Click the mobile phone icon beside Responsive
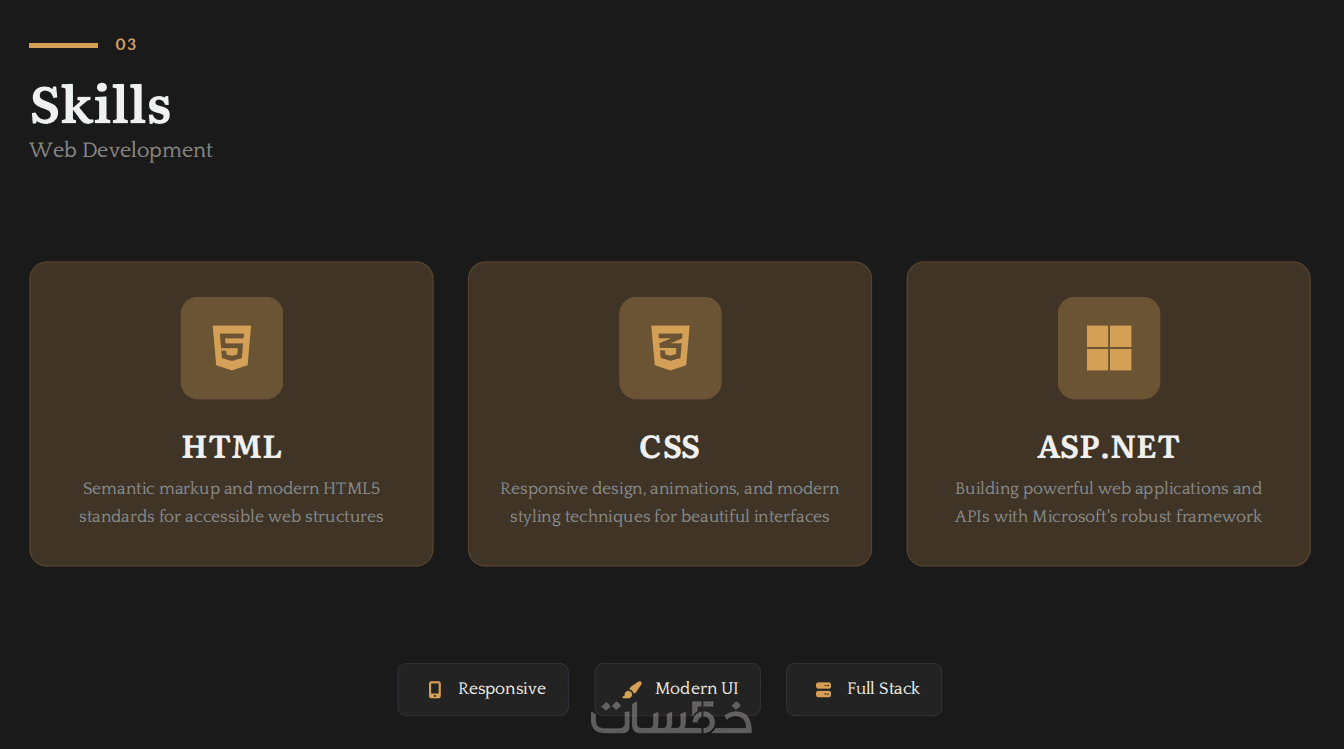 coord(435,689)
